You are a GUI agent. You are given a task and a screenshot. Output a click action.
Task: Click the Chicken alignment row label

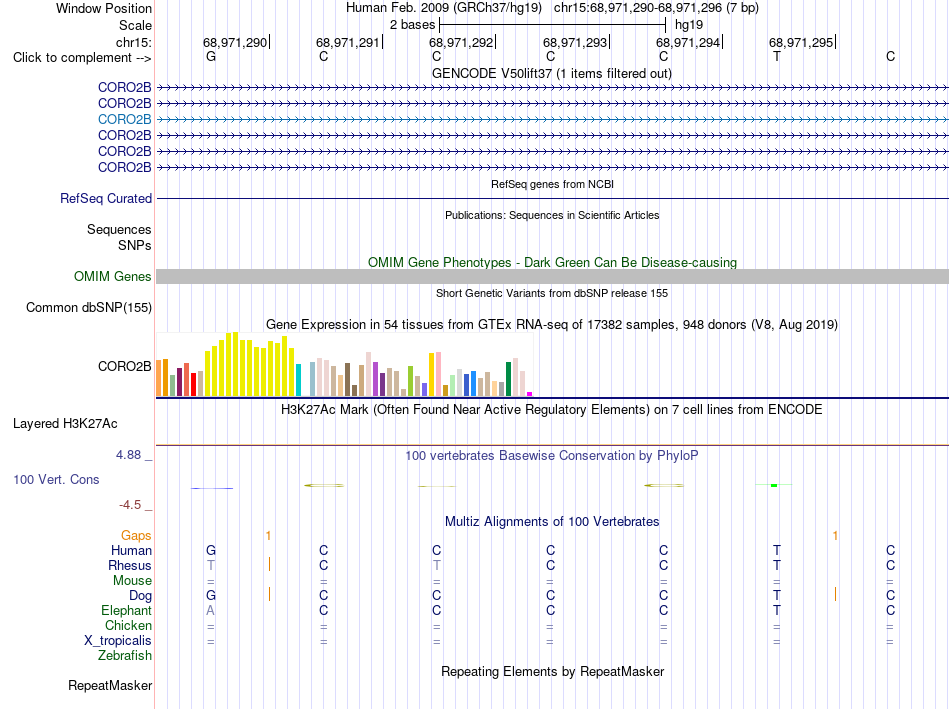[128, 625]
